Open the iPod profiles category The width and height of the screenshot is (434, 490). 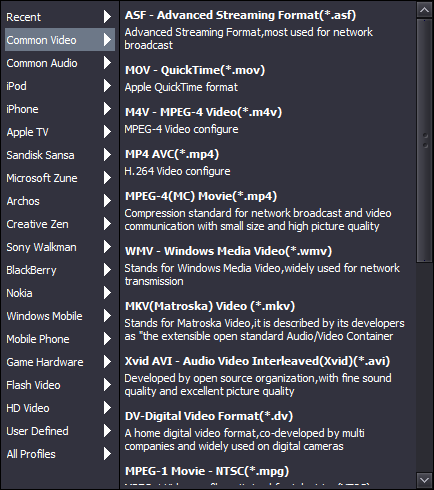click(x=60, y=86)
